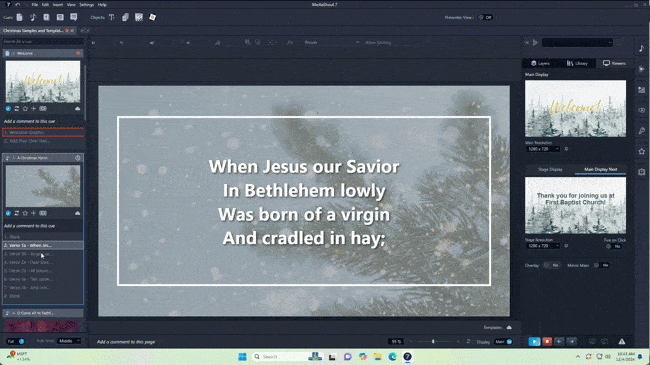This screenshot has width=650, height=365.
Task: Click the keyboard icon under A Christmas Hymn thumbnail
Action: click(x=43, y=213)
